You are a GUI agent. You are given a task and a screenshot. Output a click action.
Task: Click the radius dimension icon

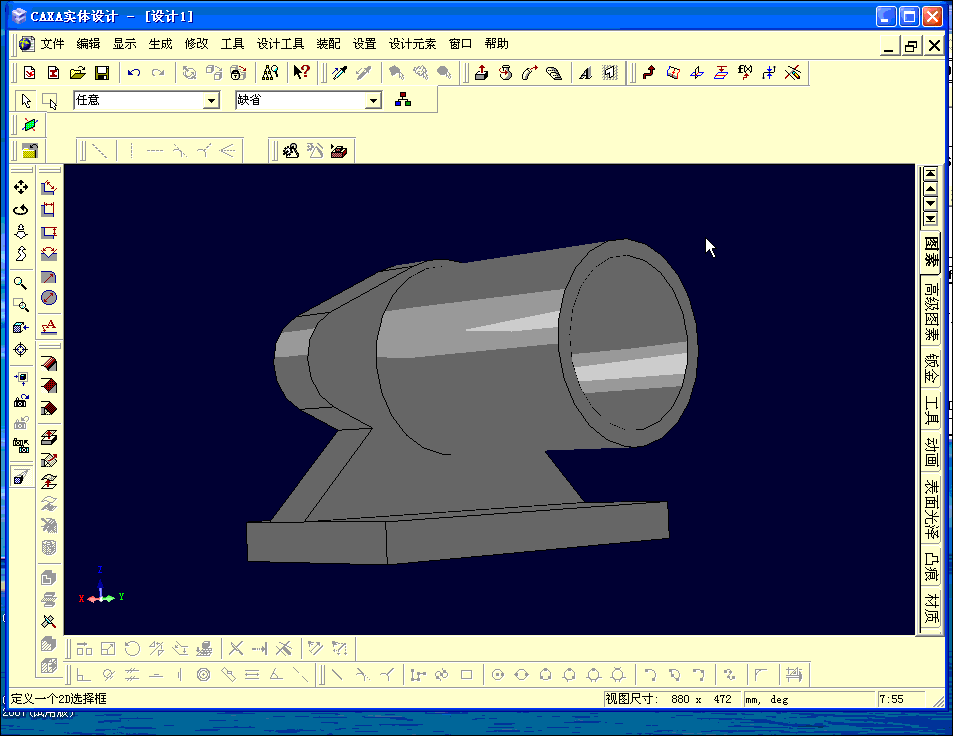click(49, 277)
